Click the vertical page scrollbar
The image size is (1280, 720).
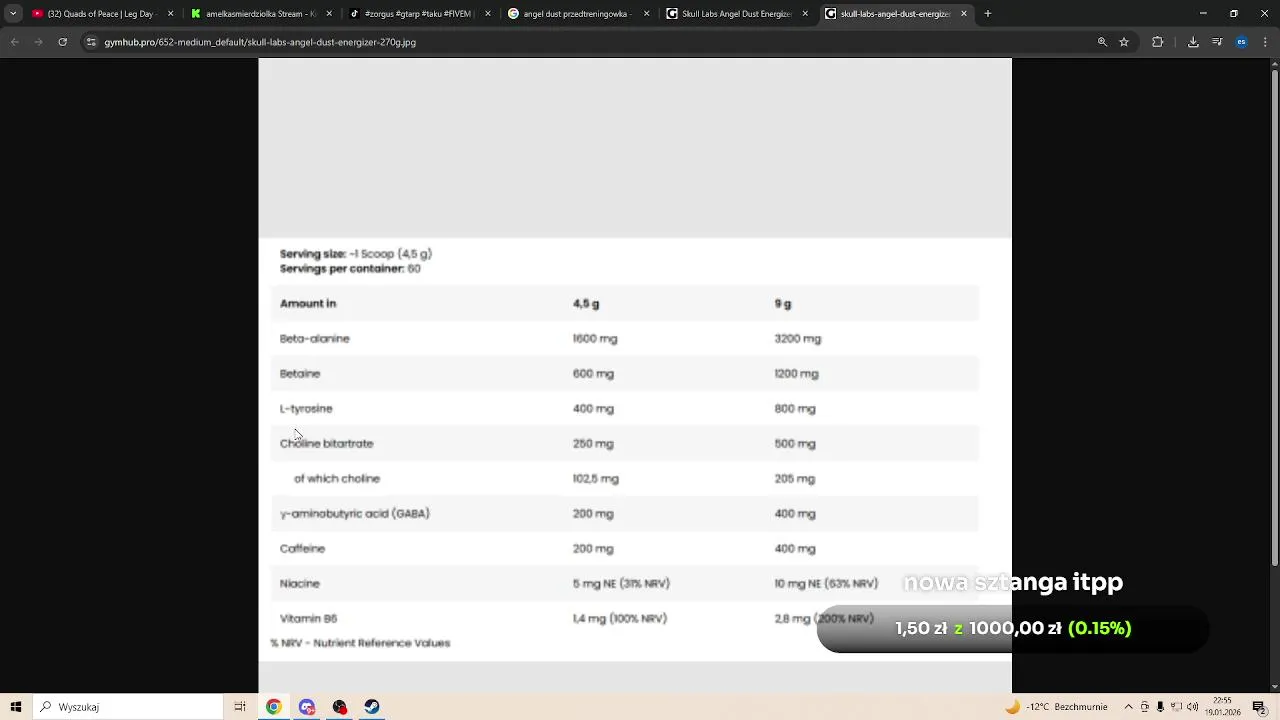tap(1274, 320)
